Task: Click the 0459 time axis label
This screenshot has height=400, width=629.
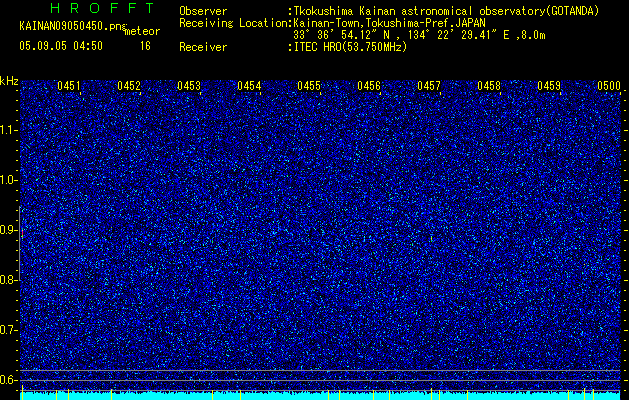Action: point(549,86)
